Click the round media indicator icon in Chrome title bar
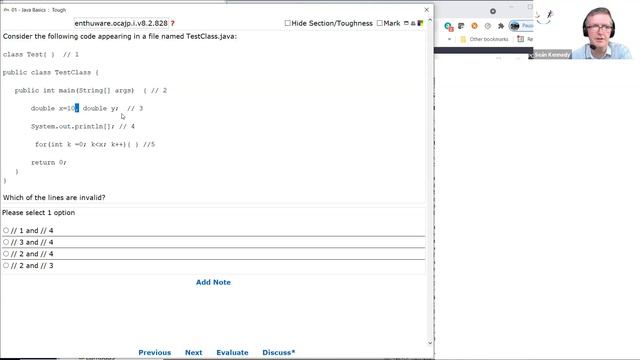The image size is (640, 360). coord(493,11)
